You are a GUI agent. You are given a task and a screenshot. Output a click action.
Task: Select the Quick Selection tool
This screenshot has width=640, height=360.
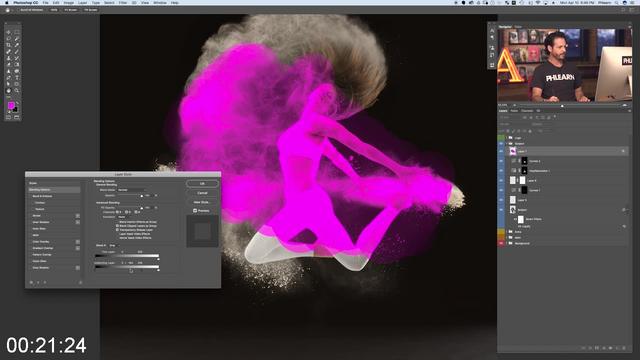click(x=17, y=39)
